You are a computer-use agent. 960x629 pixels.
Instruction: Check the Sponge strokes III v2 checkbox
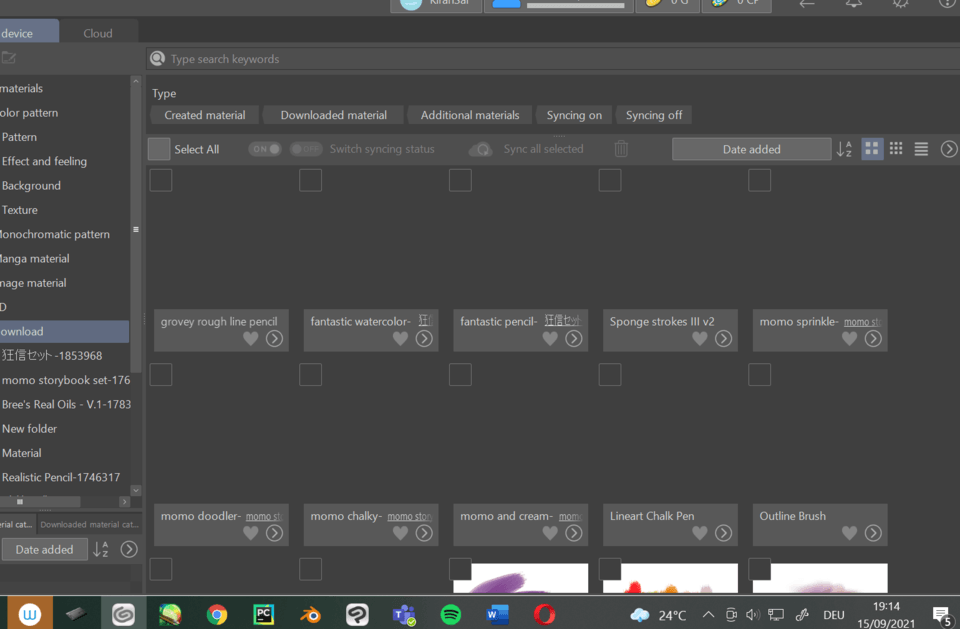pos(610,181)
